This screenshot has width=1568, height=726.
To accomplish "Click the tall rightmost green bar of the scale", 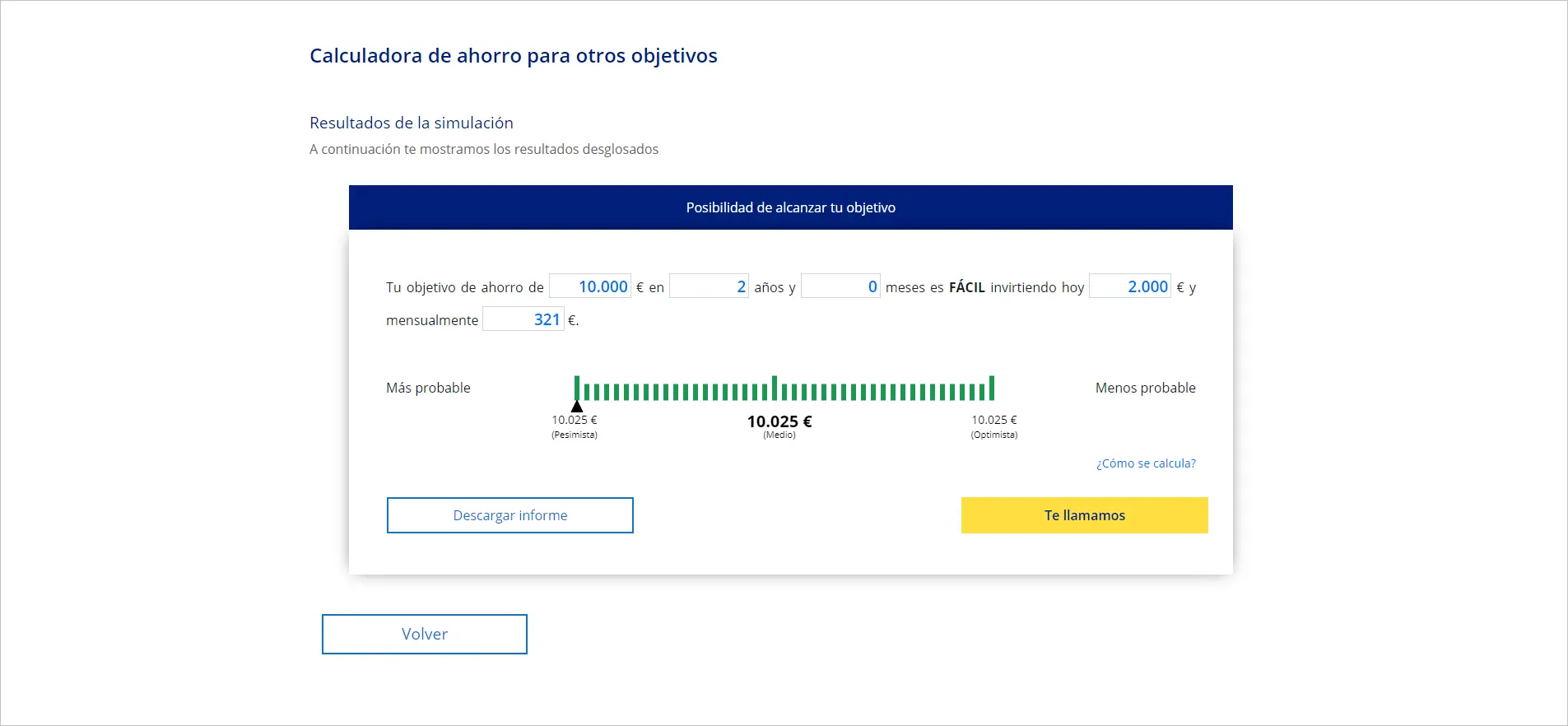I will (x=992, y=388).
